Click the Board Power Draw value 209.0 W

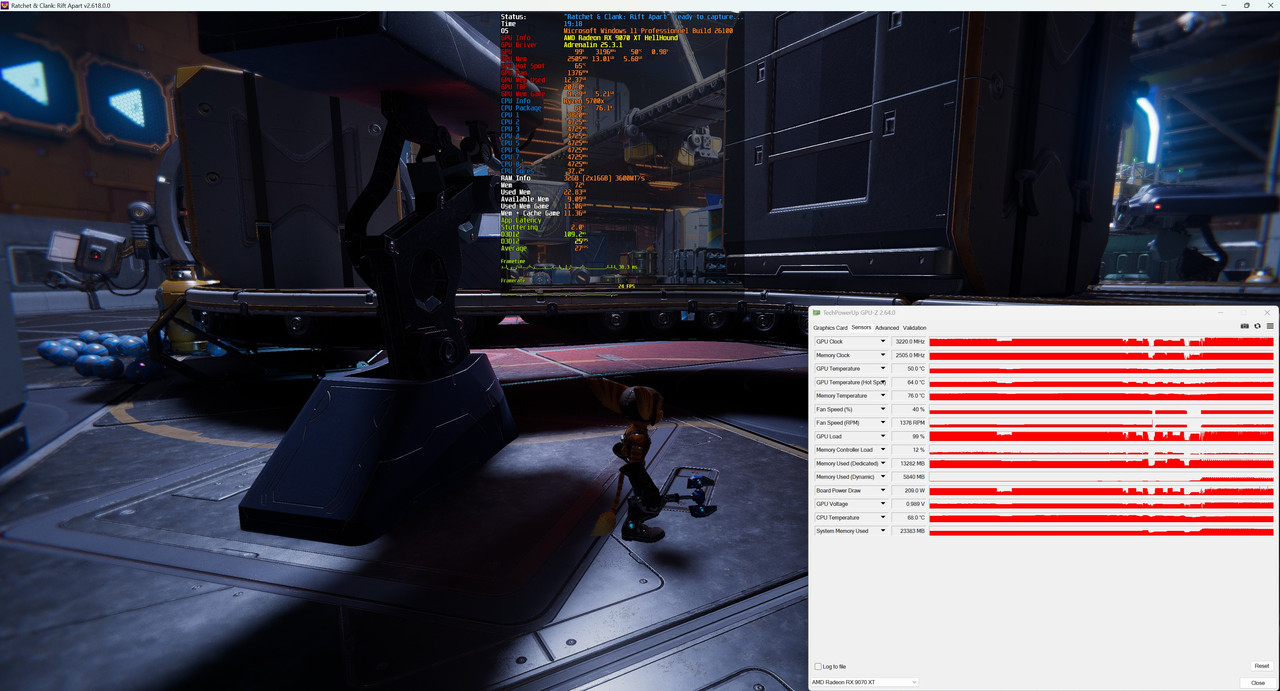click(909, 490)
